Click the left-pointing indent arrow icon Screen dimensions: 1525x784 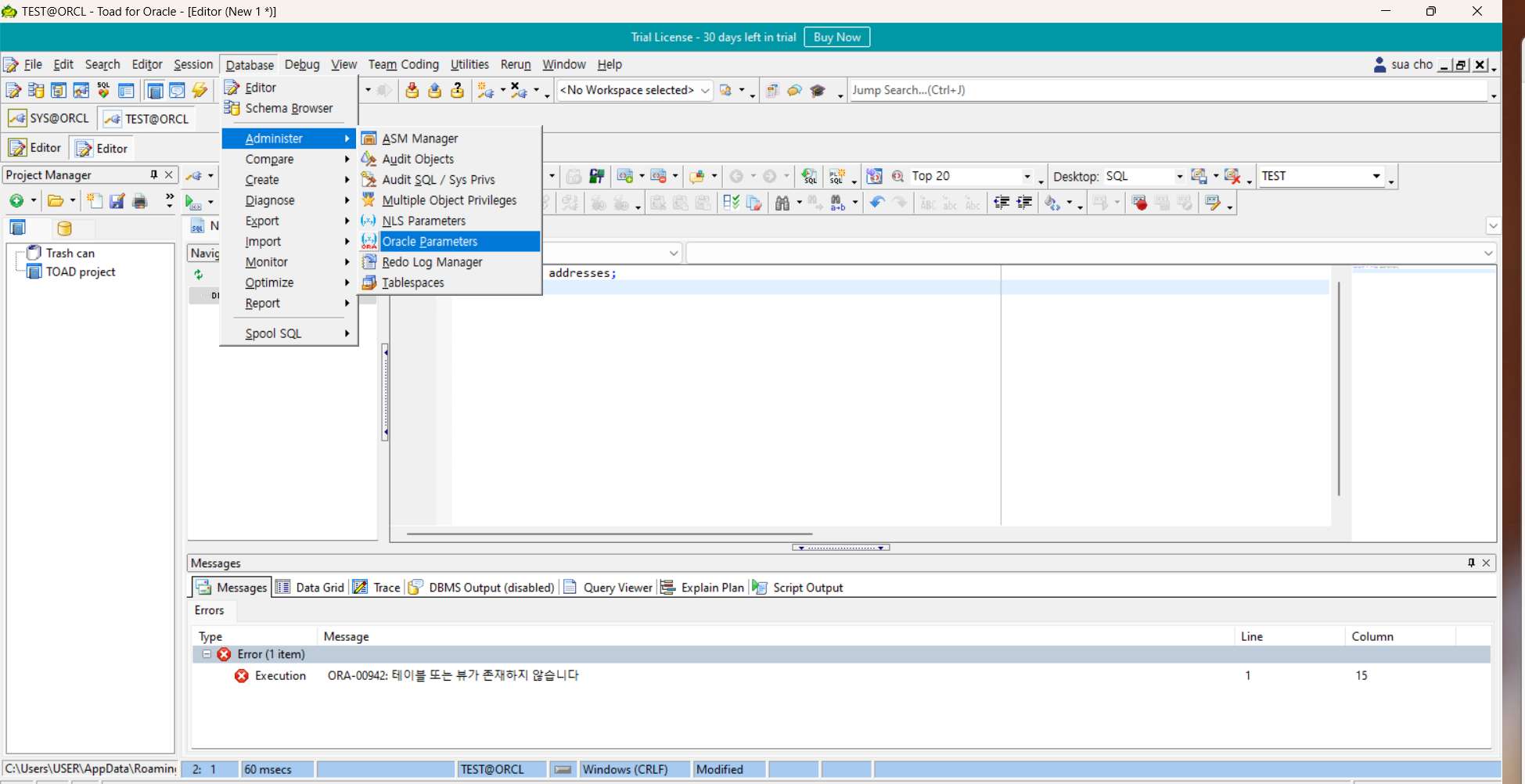(1002, 203)
